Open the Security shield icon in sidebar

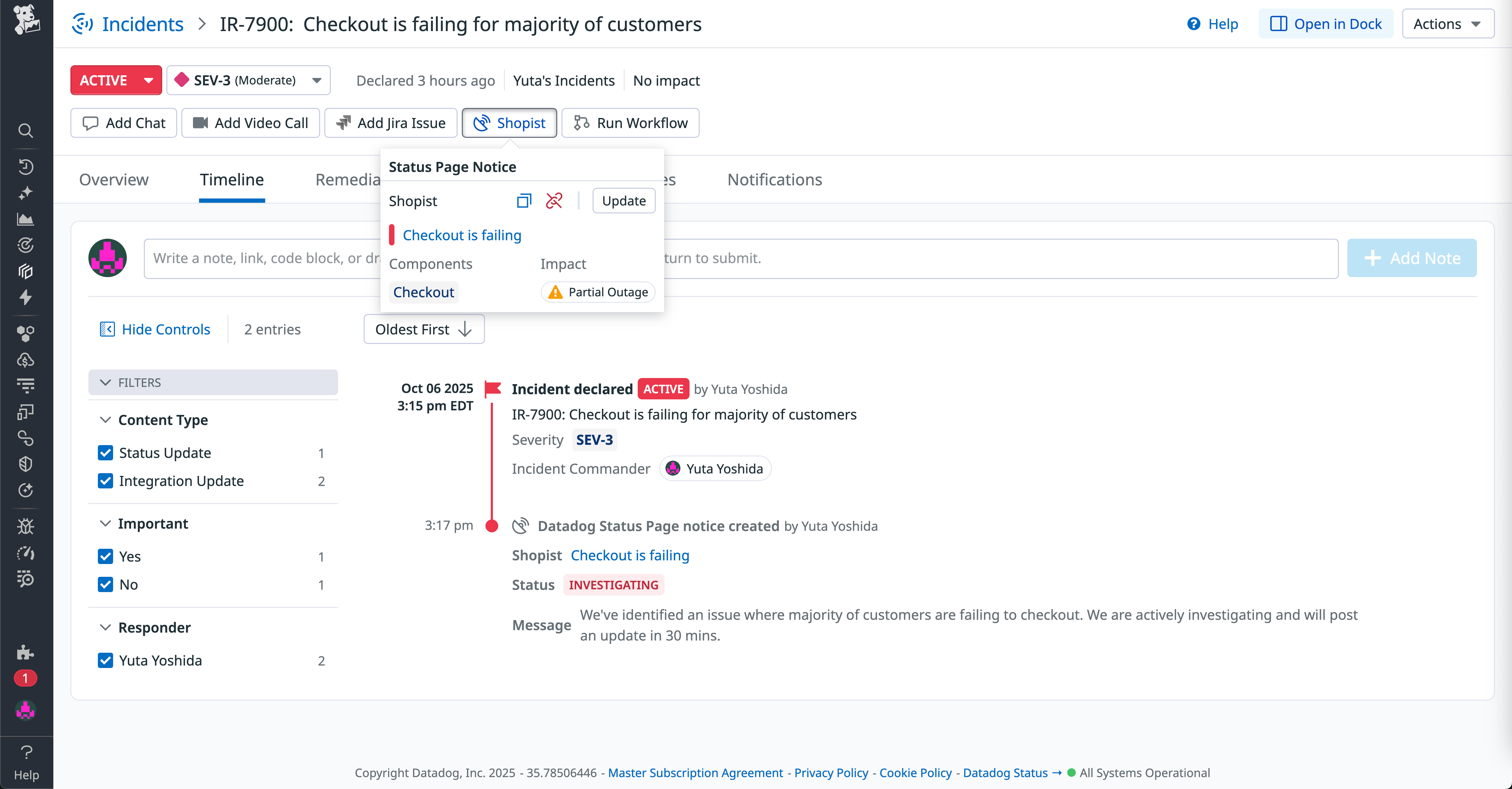click(x=25, y=464)
